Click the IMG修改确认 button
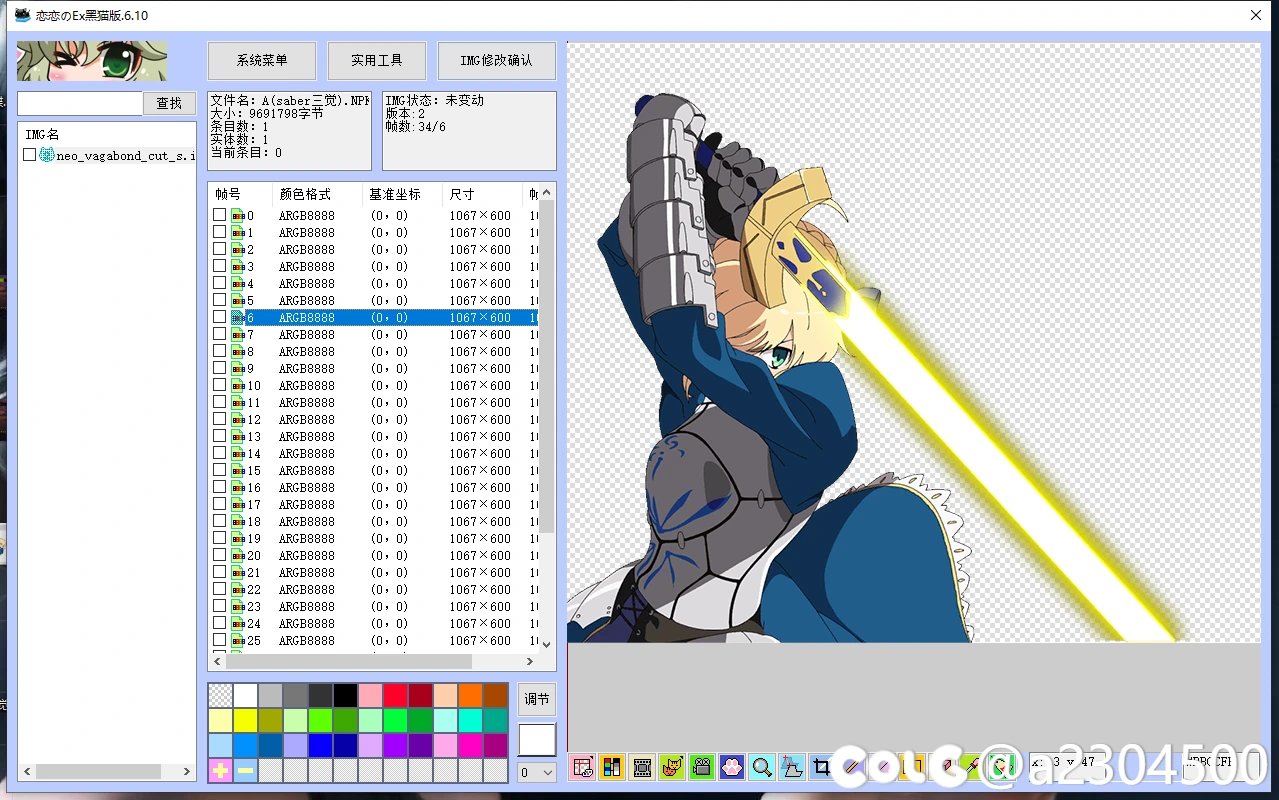Screen dimensions: 1279x800 point(497,60)
